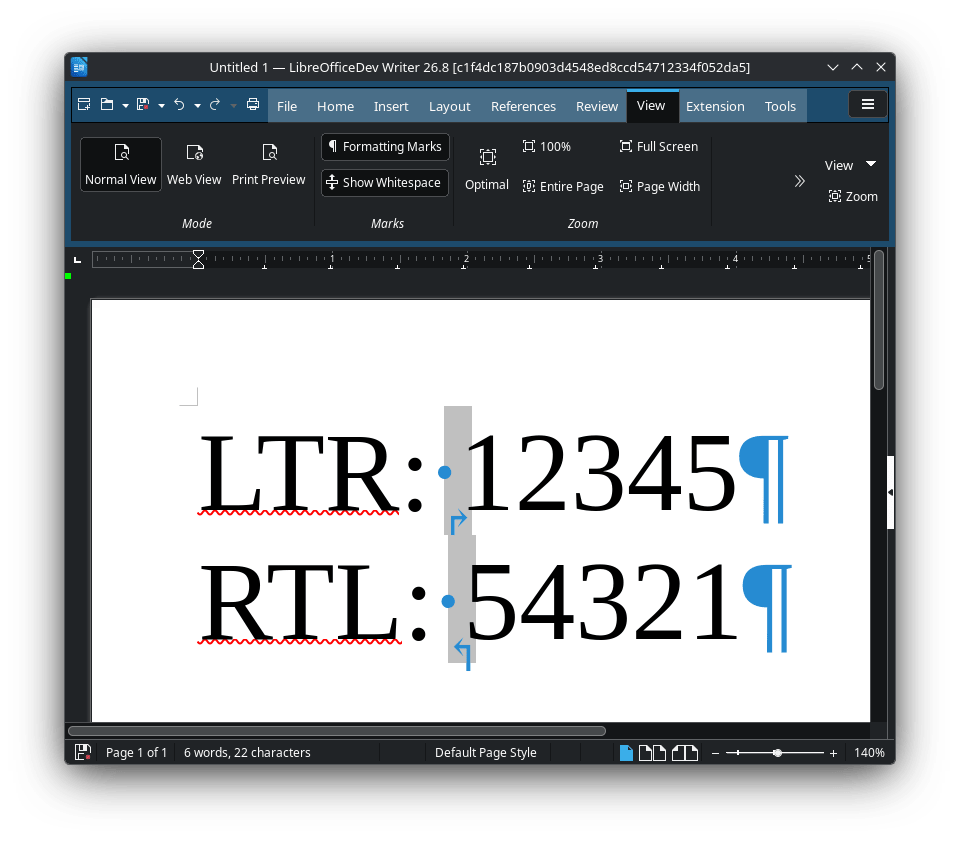Click the Save document floppy icon
Image resolution: width=960 pixels, height=841 pixels.
pyautogui.click(x=143, y=105)
